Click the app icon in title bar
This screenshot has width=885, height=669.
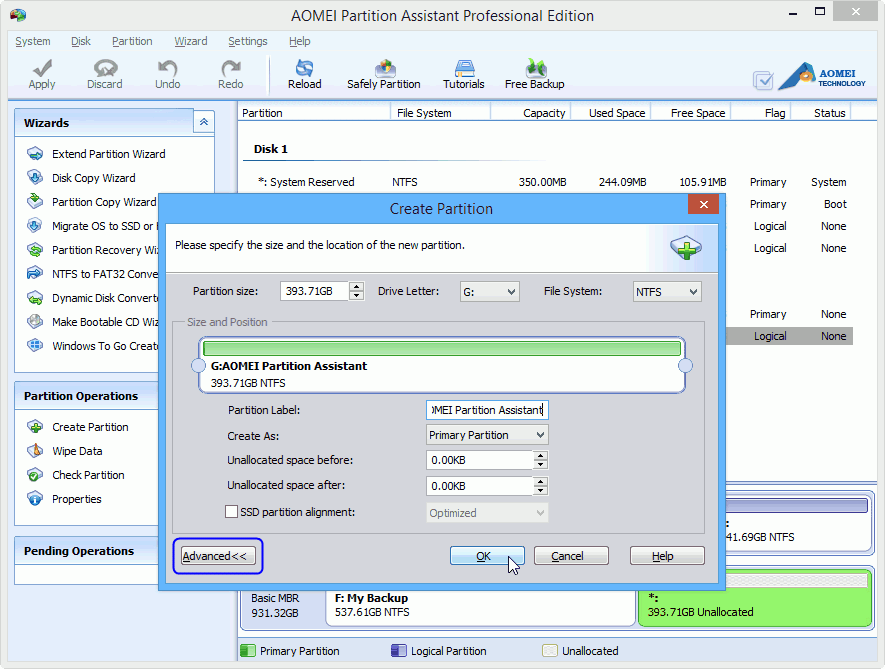[x=17, y=15]
